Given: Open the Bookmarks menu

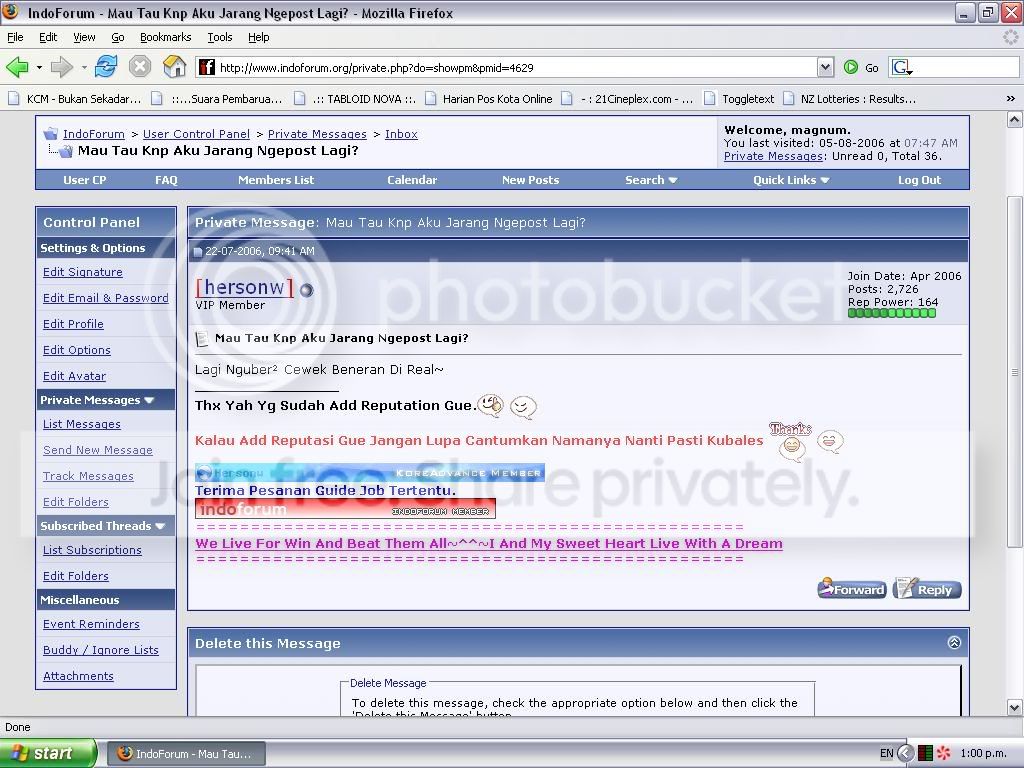Looking at the screenshot, I should [165, 37].
